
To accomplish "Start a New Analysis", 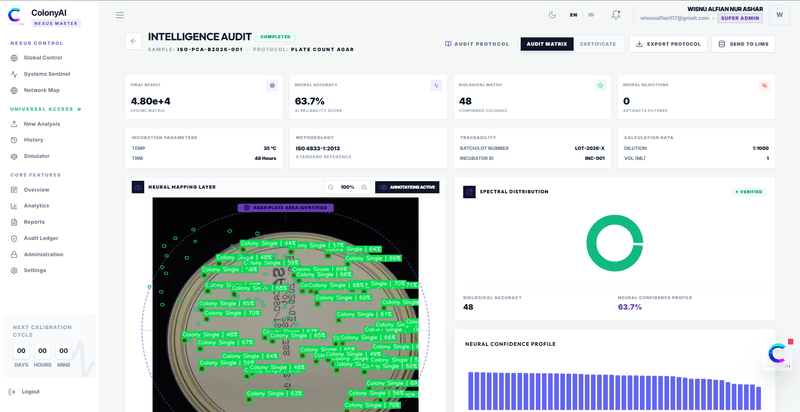I will point(42,124).
